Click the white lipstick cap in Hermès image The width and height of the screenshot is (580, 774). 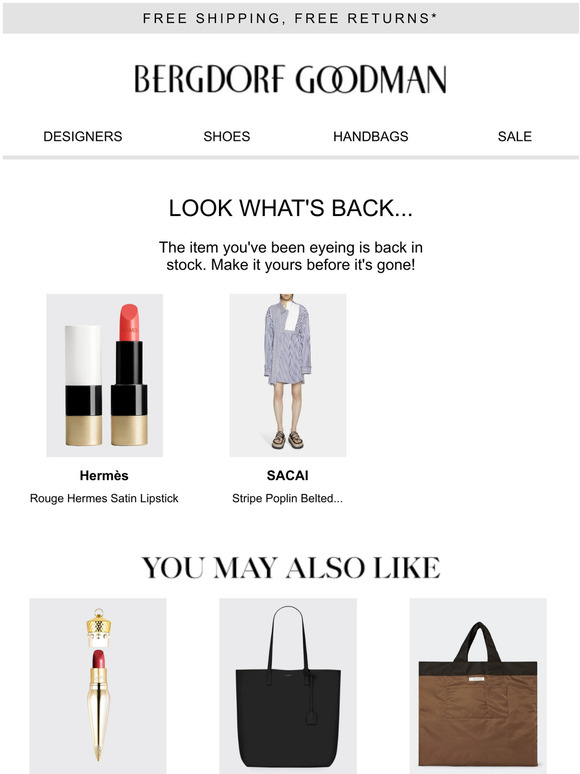point(83,355)
